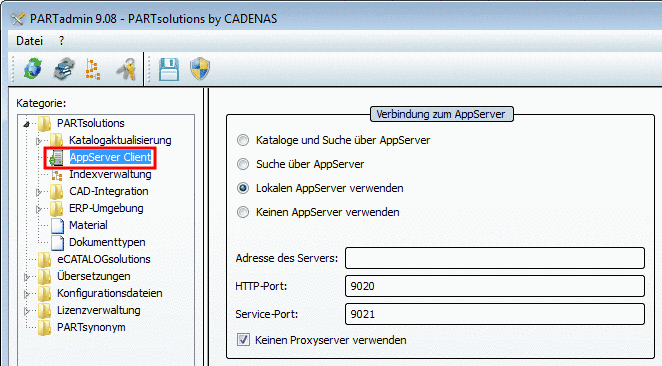
Task: Click the Service-Port field
Action: coord(495,314)
